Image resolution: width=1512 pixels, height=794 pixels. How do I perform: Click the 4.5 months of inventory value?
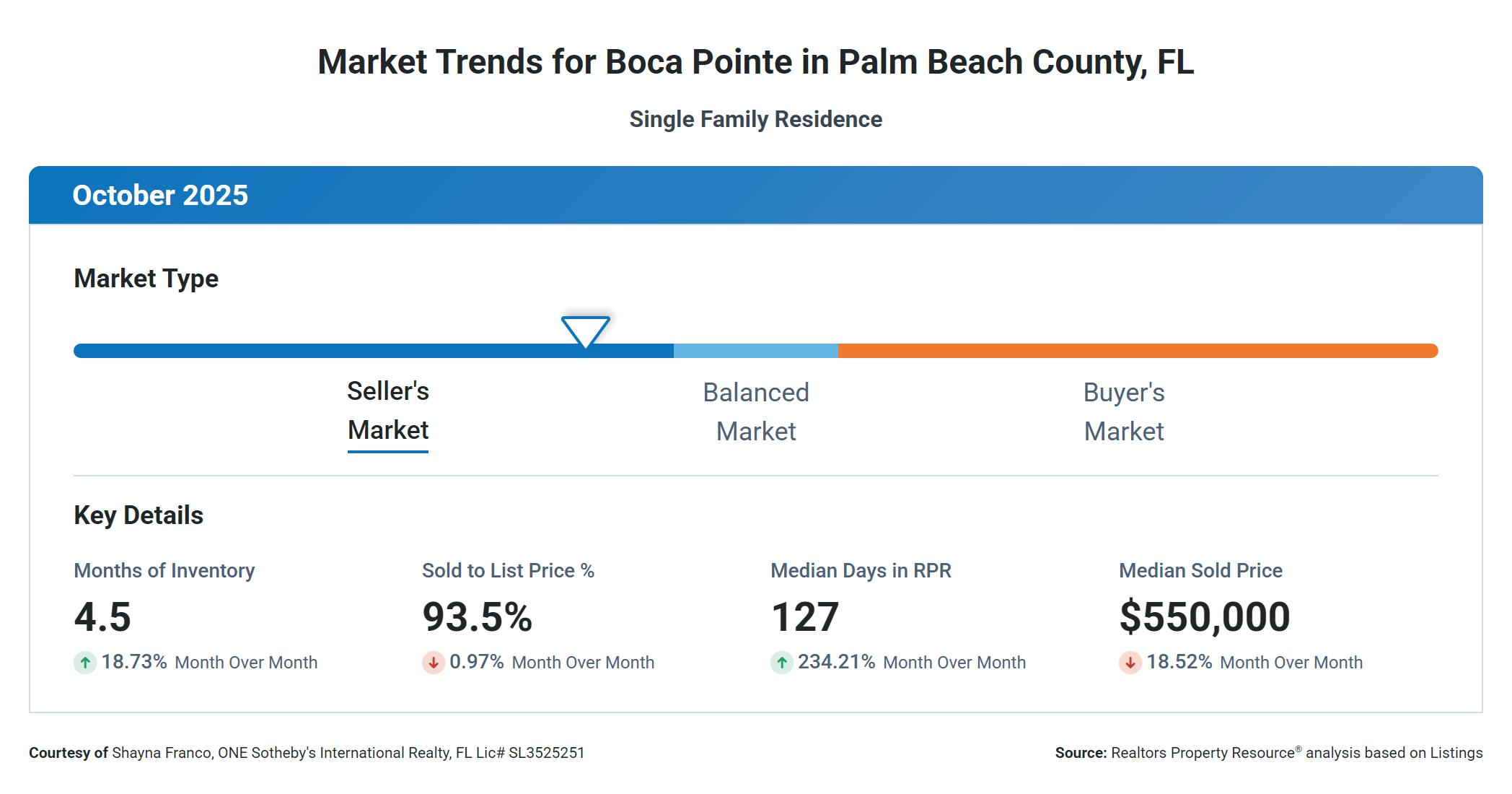click(x=102, y=617)
